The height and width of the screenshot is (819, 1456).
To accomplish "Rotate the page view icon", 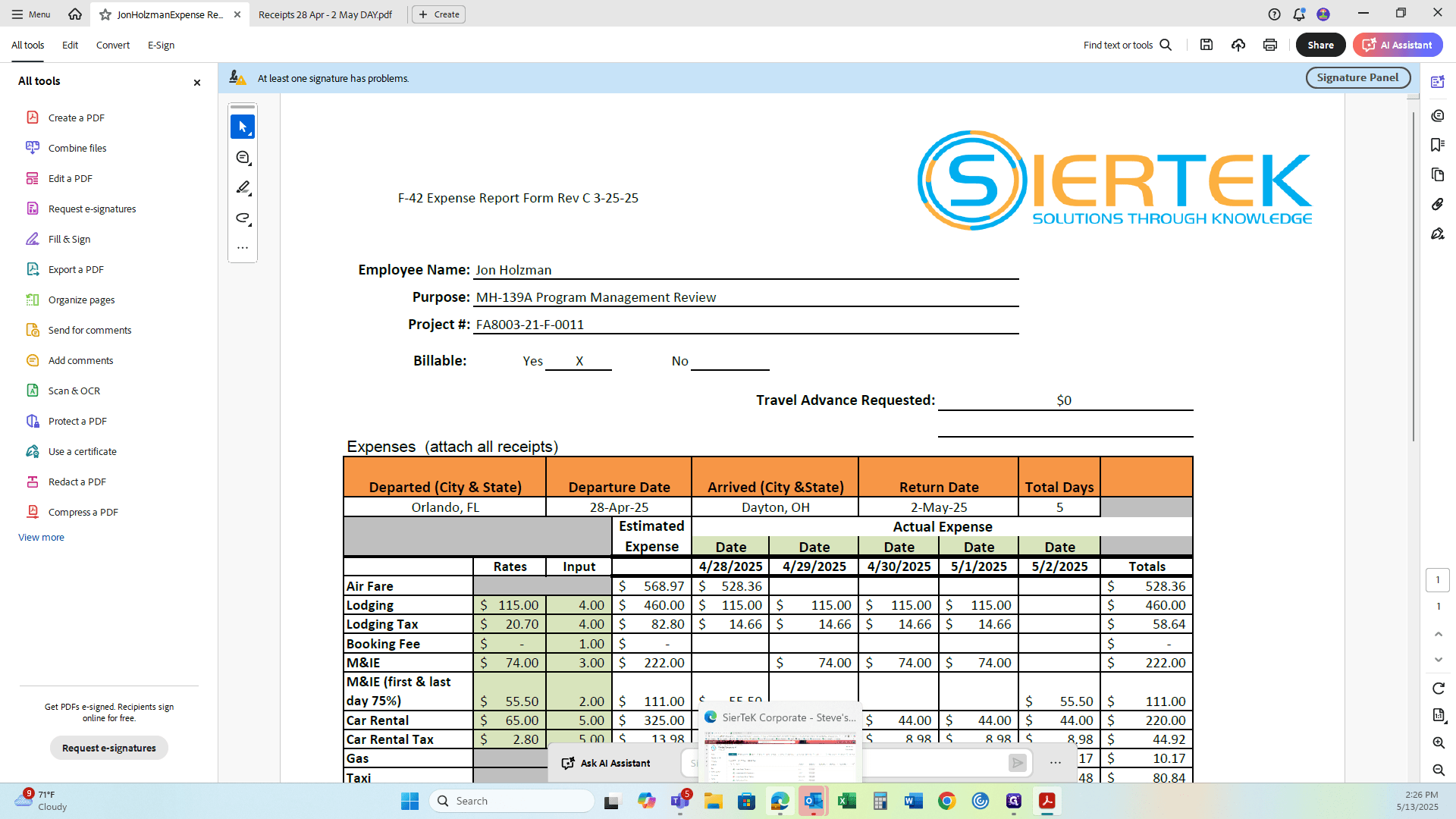I will (x=1438, y=688).
